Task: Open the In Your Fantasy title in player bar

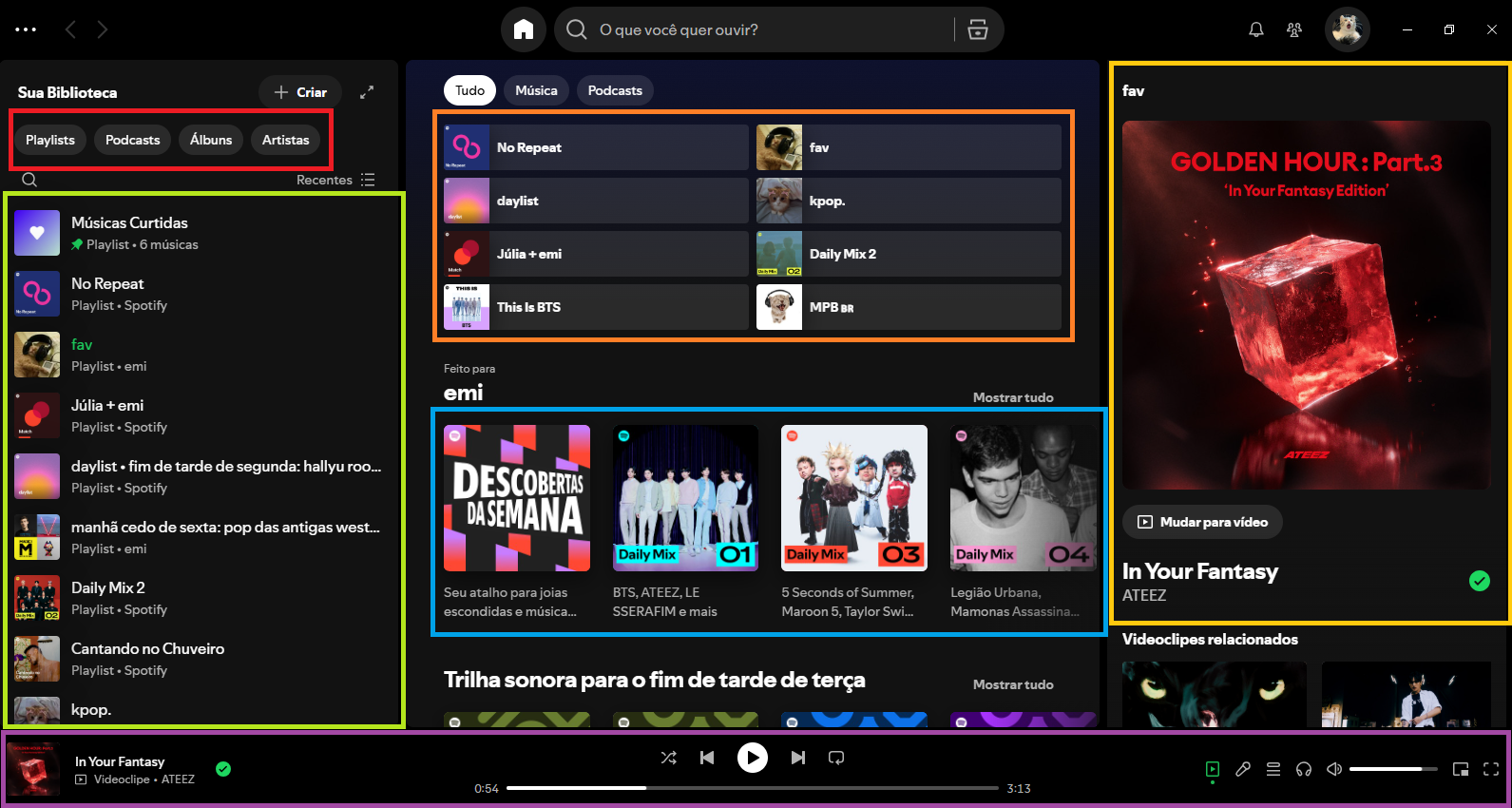Action: 120,761
